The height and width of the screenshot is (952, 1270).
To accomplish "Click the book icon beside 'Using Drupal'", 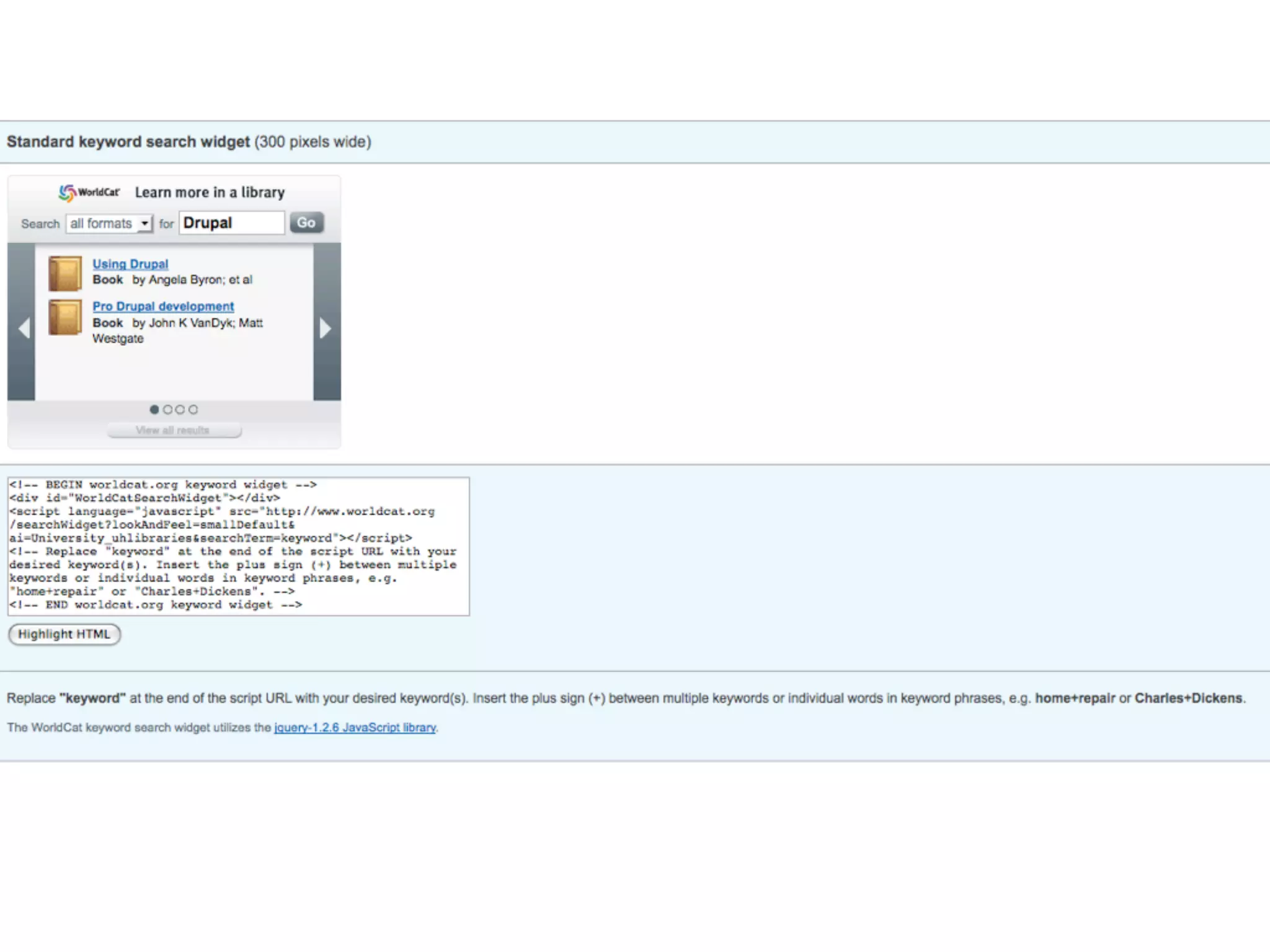I will [65, 273].
